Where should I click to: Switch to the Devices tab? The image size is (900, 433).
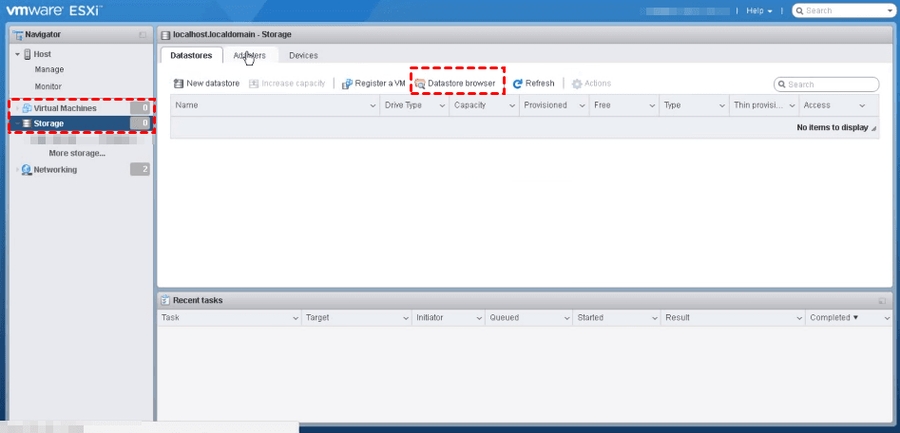point(303,55)
